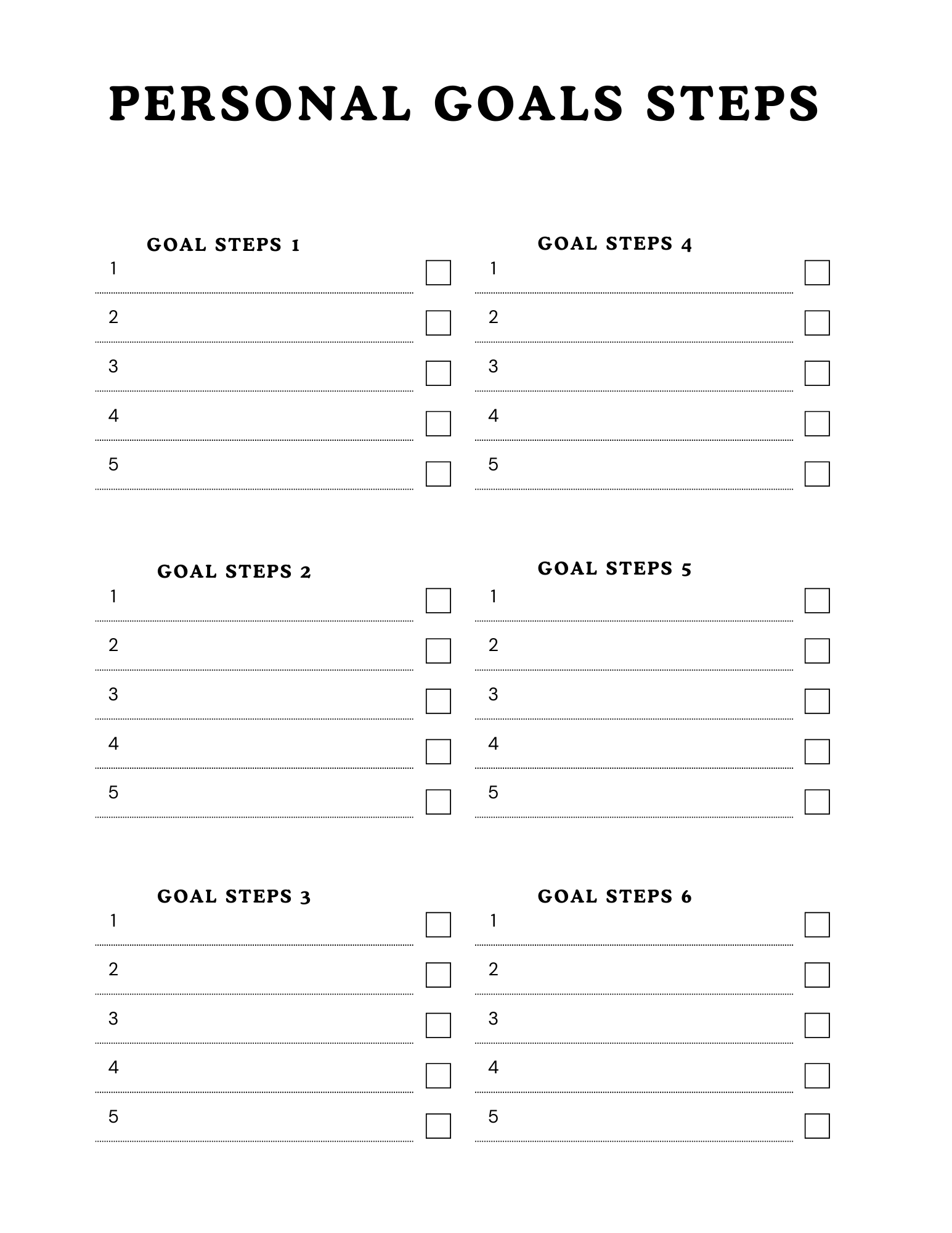Viewport: 952px width, 1233px height.
Task: Check step 1 box in Goal Steps 2
Action: tap(438, 600)
